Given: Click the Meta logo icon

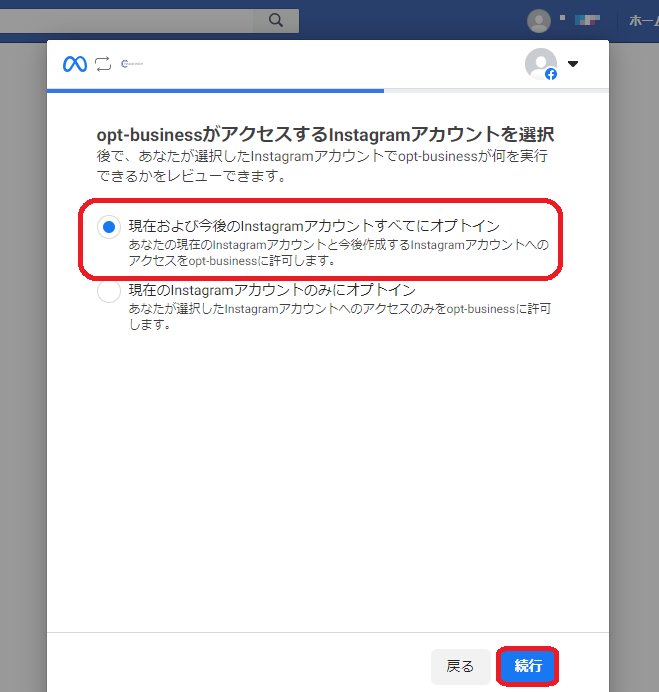Looking at the screenshot, I should click(75, 64).
